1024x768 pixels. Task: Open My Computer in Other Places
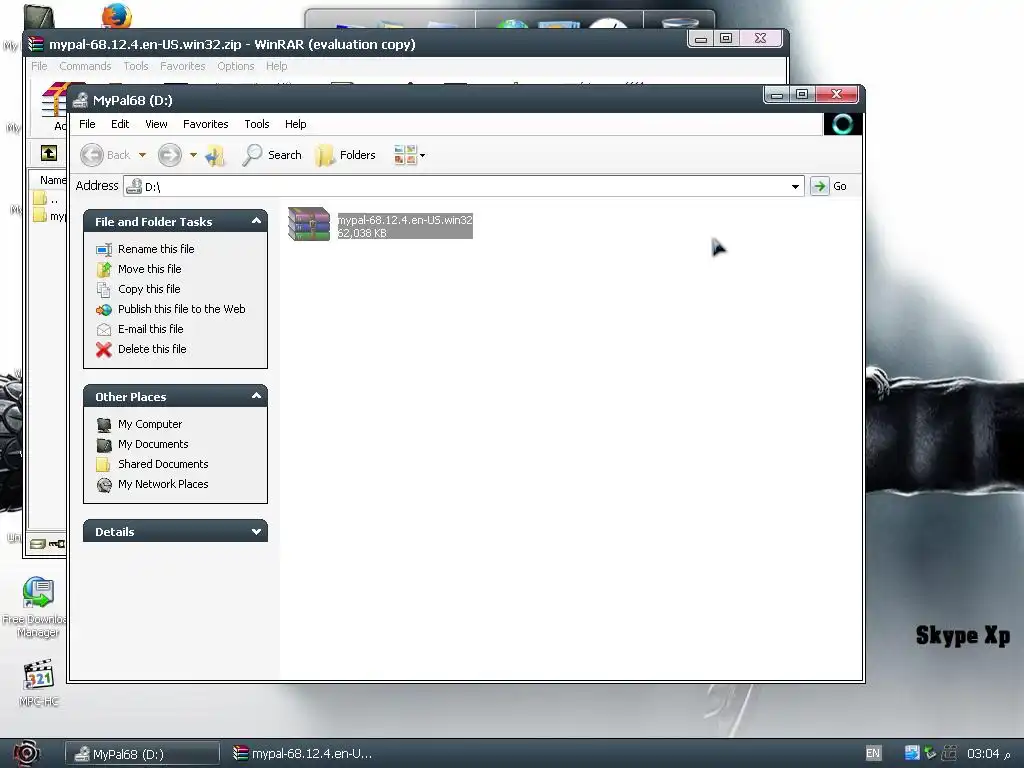click(x=150, y=424)
